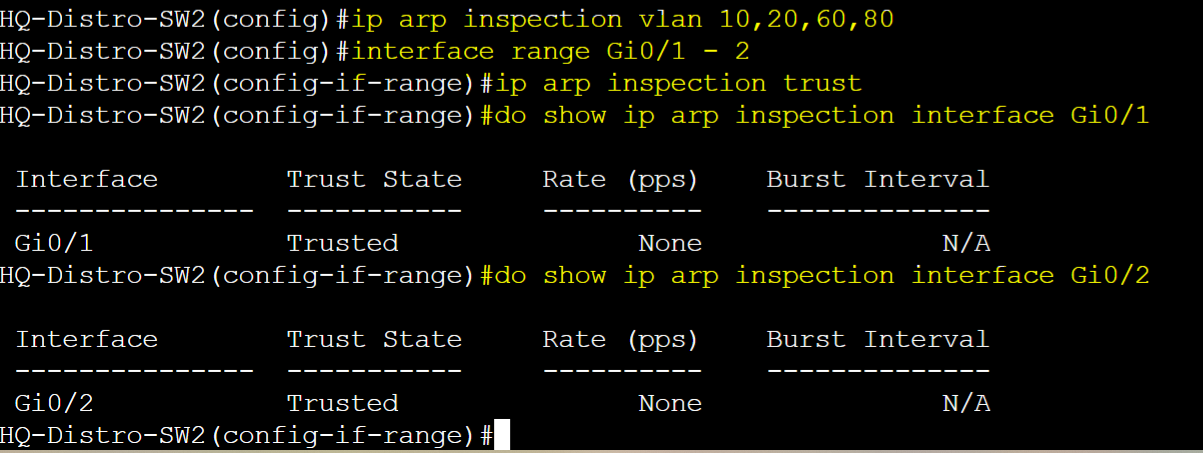This screenshot has height=453, width=1203.
Task: Click the first 'Rate (pps)' column header
Action: point(621,179)
